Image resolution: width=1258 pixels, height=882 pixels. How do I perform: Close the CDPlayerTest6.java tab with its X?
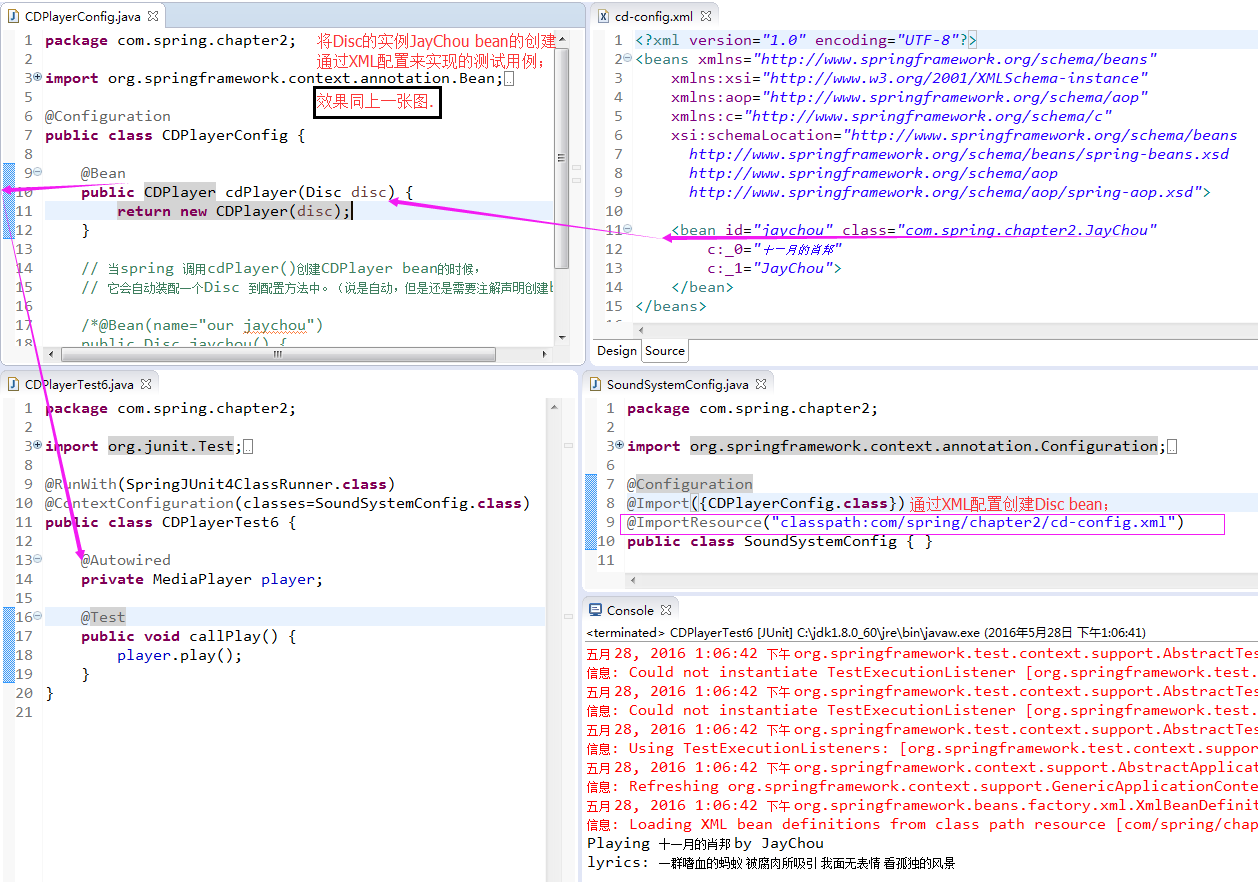pos(146,384)
